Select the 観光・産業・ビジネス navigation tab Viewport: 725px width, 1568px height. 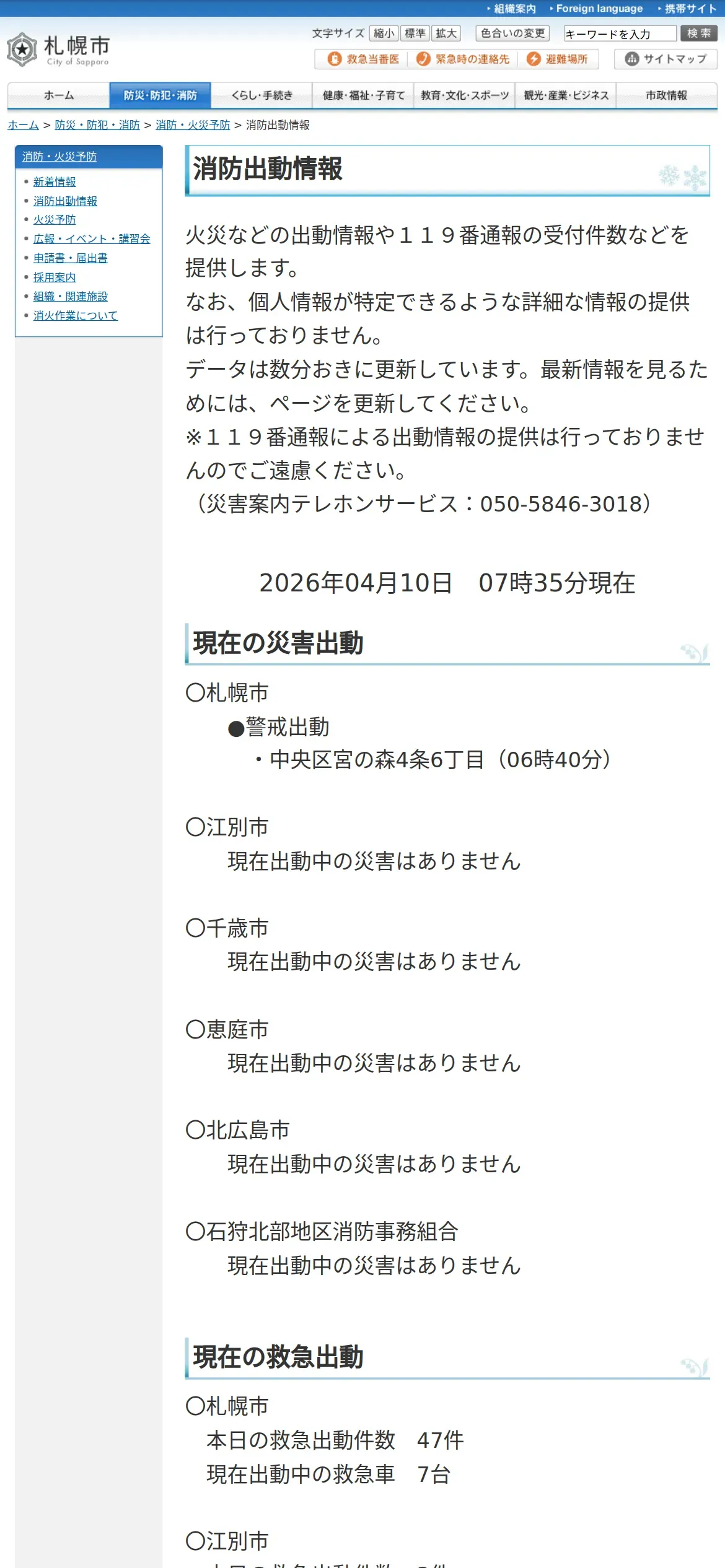click(x=566, y=95)
